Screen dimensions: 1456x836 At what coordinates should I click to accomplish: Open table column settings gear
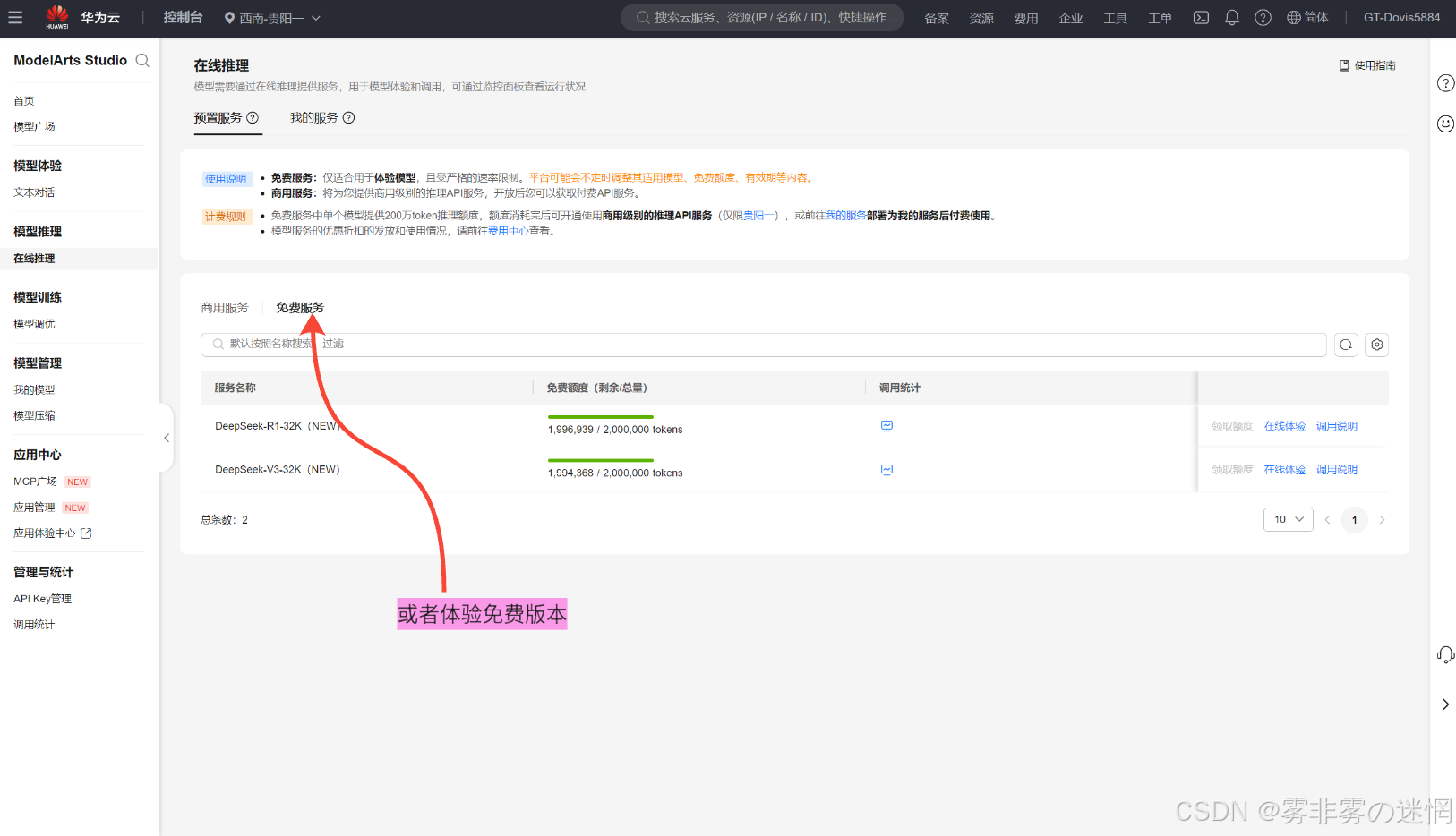(x=1377, y=345)
